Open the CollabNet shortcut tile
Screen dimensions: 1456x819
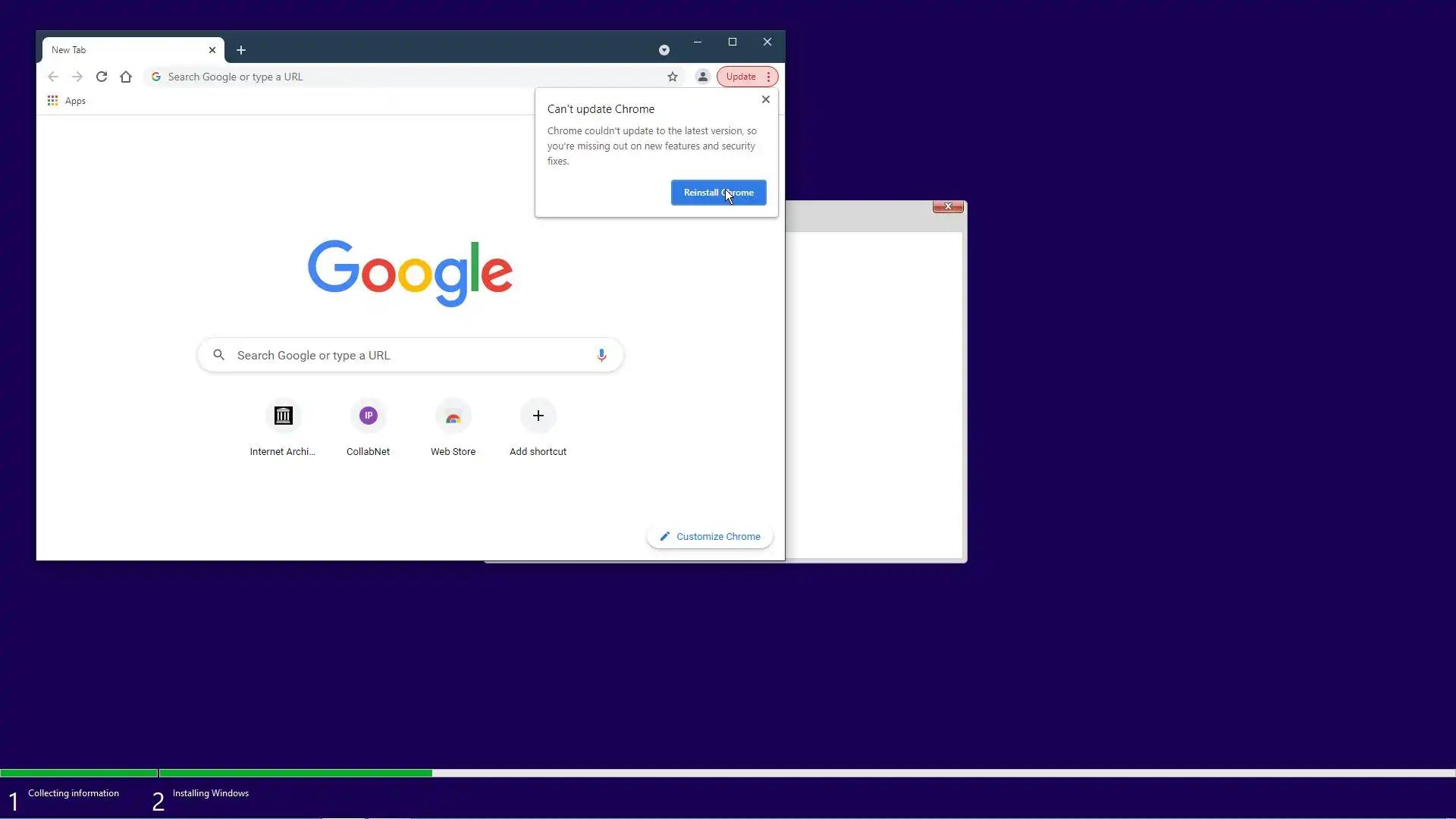pos(368,416)
